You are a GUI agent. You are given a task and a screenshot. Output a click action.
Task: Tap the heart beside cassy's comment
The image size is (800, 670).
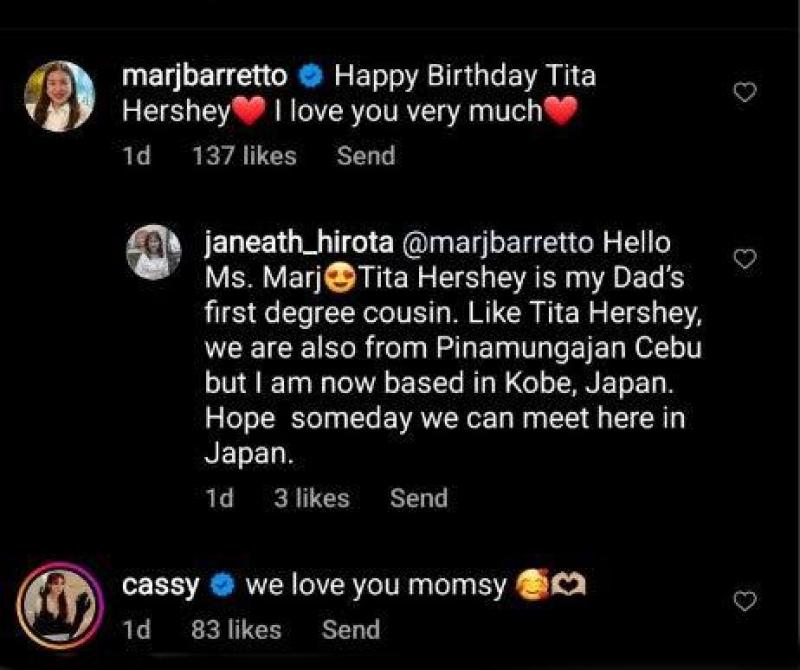tap(745, 601)
